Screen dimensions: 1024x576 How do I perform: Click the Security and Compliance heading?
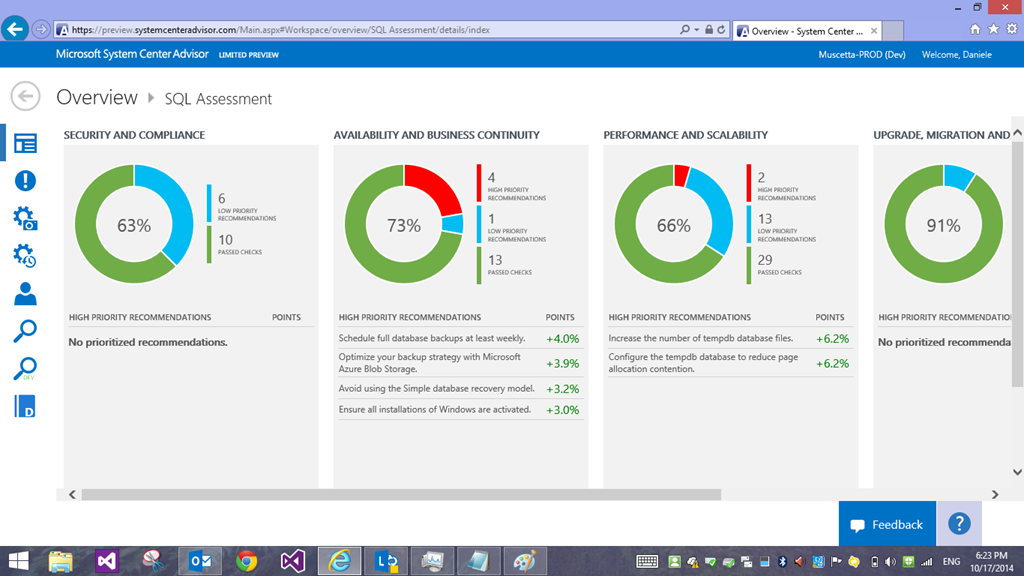click(134, 135)
